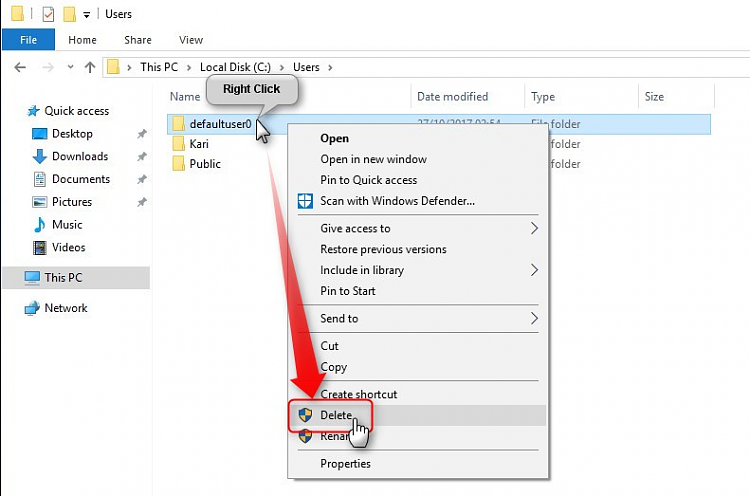The width and height of the screenshot is (750, 496).
Task: Click the Desktop monitor icon in sidebar
Action: 39,134
